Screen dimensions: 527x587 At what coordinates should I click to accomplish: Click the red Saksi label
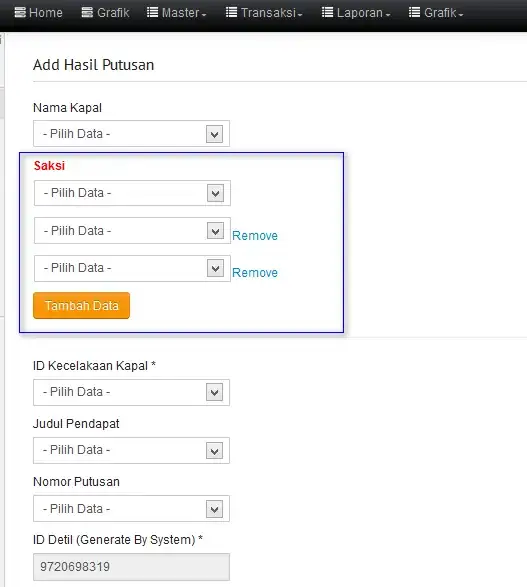49,165
